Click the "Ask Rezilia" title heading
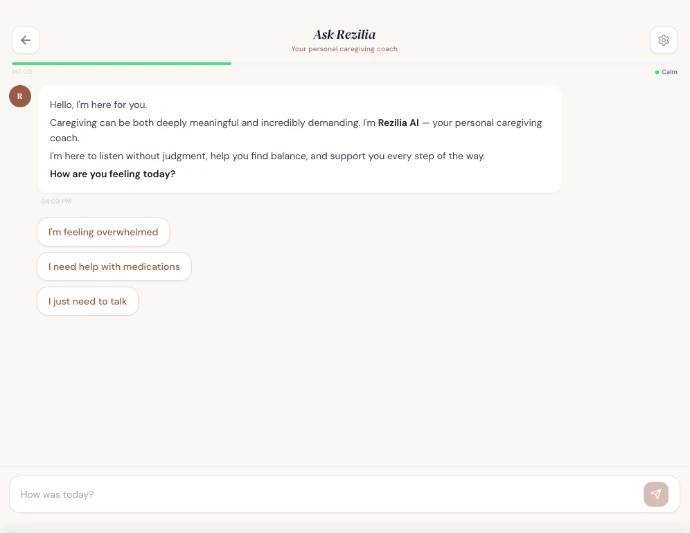This screenshot has width=690, height=533. (344, 35)
